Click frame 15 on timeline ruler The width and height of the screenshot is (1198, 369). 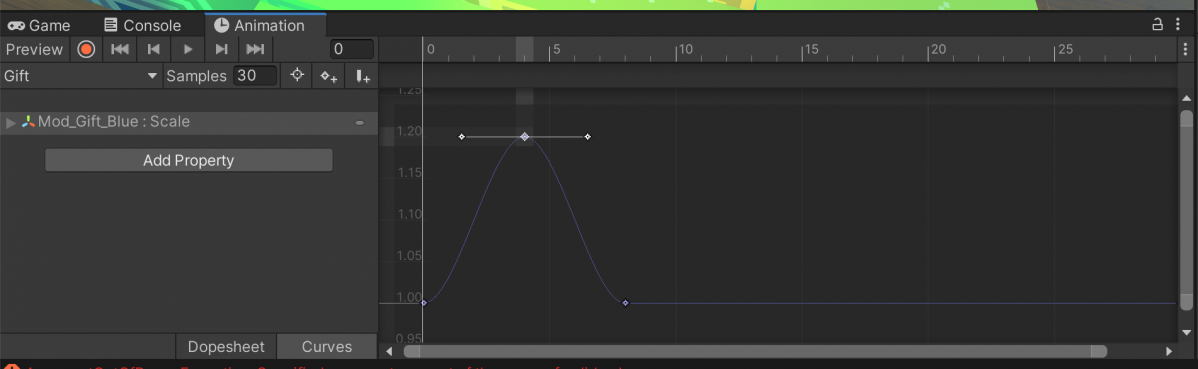click(811, 50)
